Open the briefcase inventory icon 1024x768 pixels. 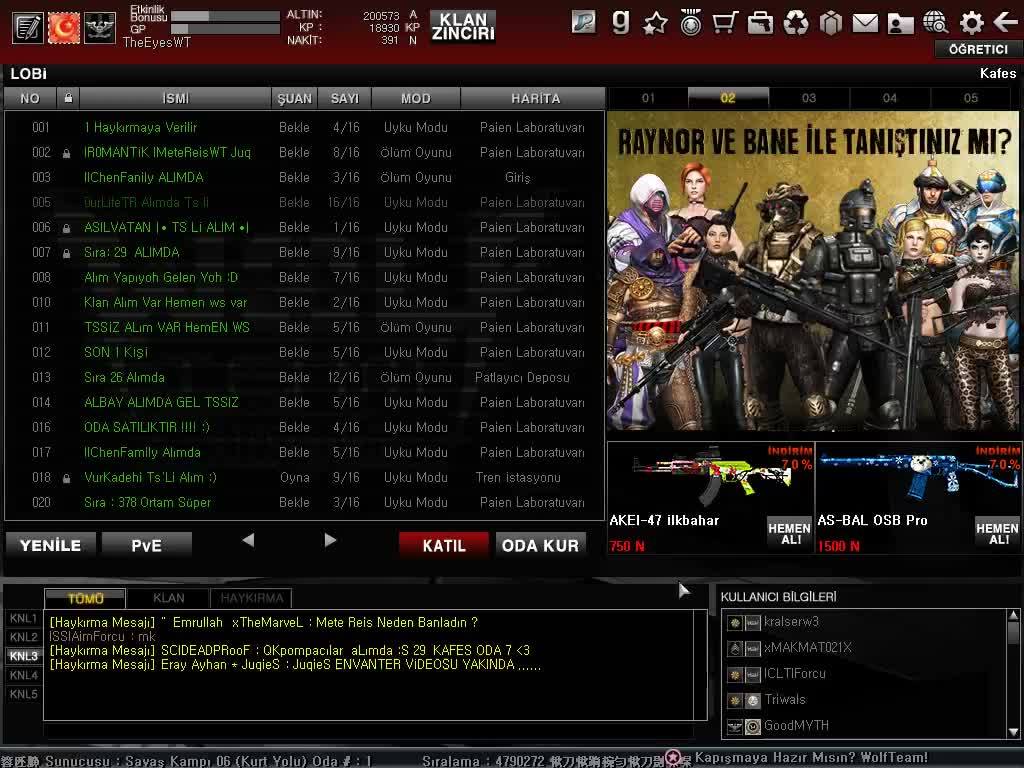[x=761, y=24]
